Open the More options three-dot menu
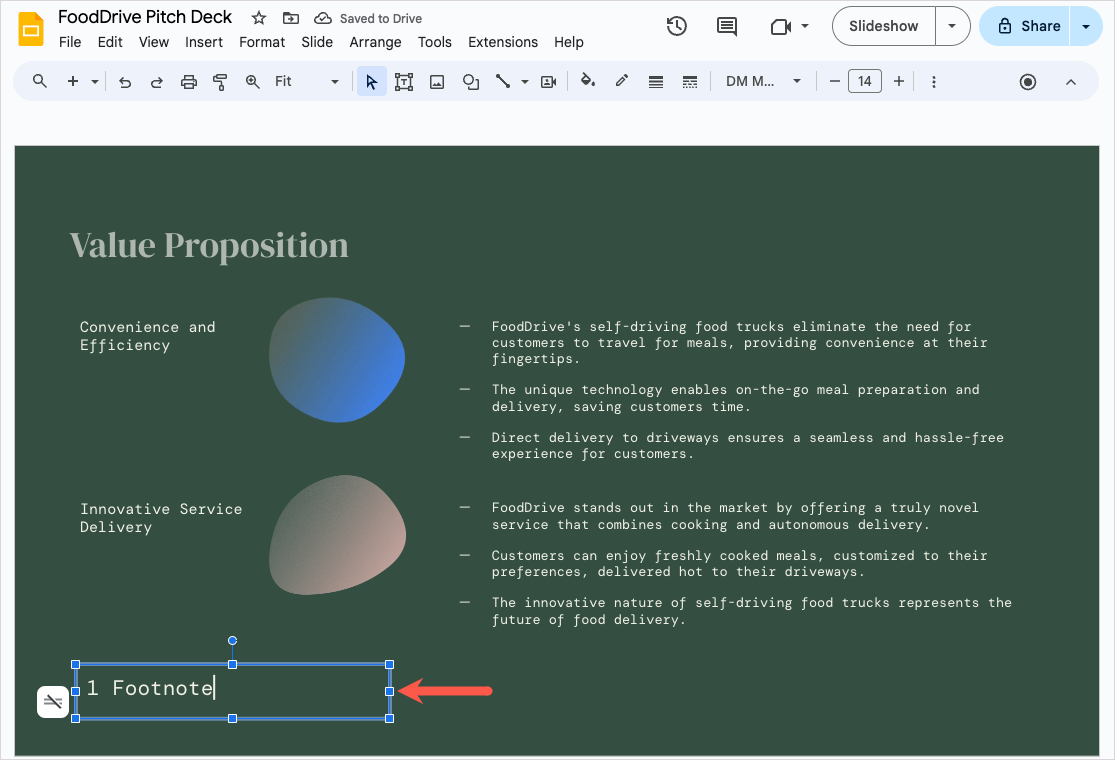 (934, 82)
